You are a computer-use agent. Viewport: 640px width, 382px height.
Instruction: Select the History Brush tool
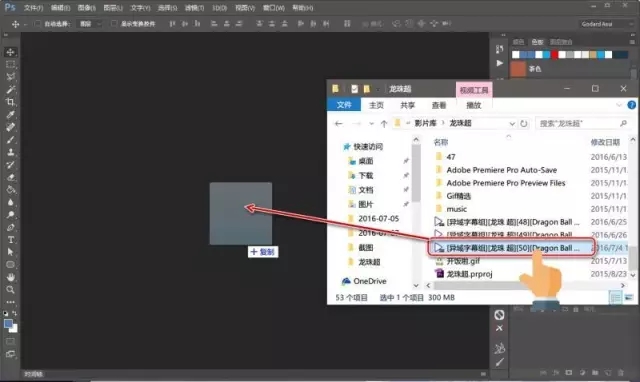(11, 164)
